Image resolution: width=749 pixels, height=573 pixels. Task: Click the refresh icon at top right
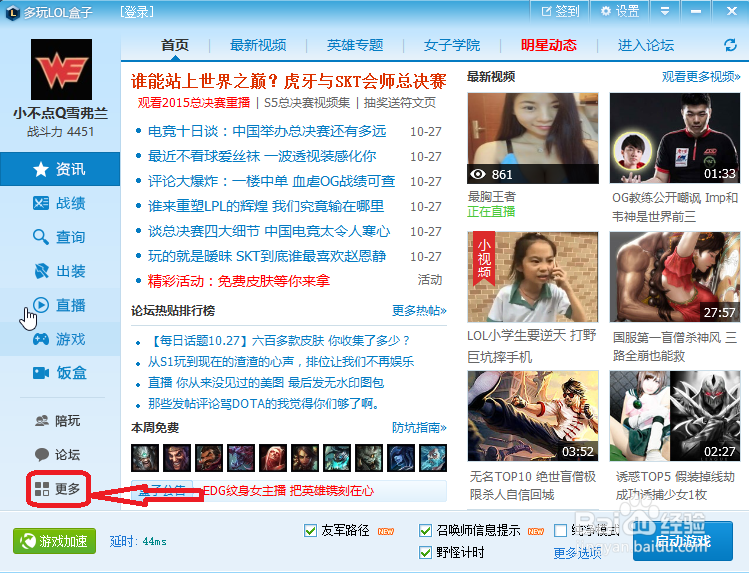point(730,45)
